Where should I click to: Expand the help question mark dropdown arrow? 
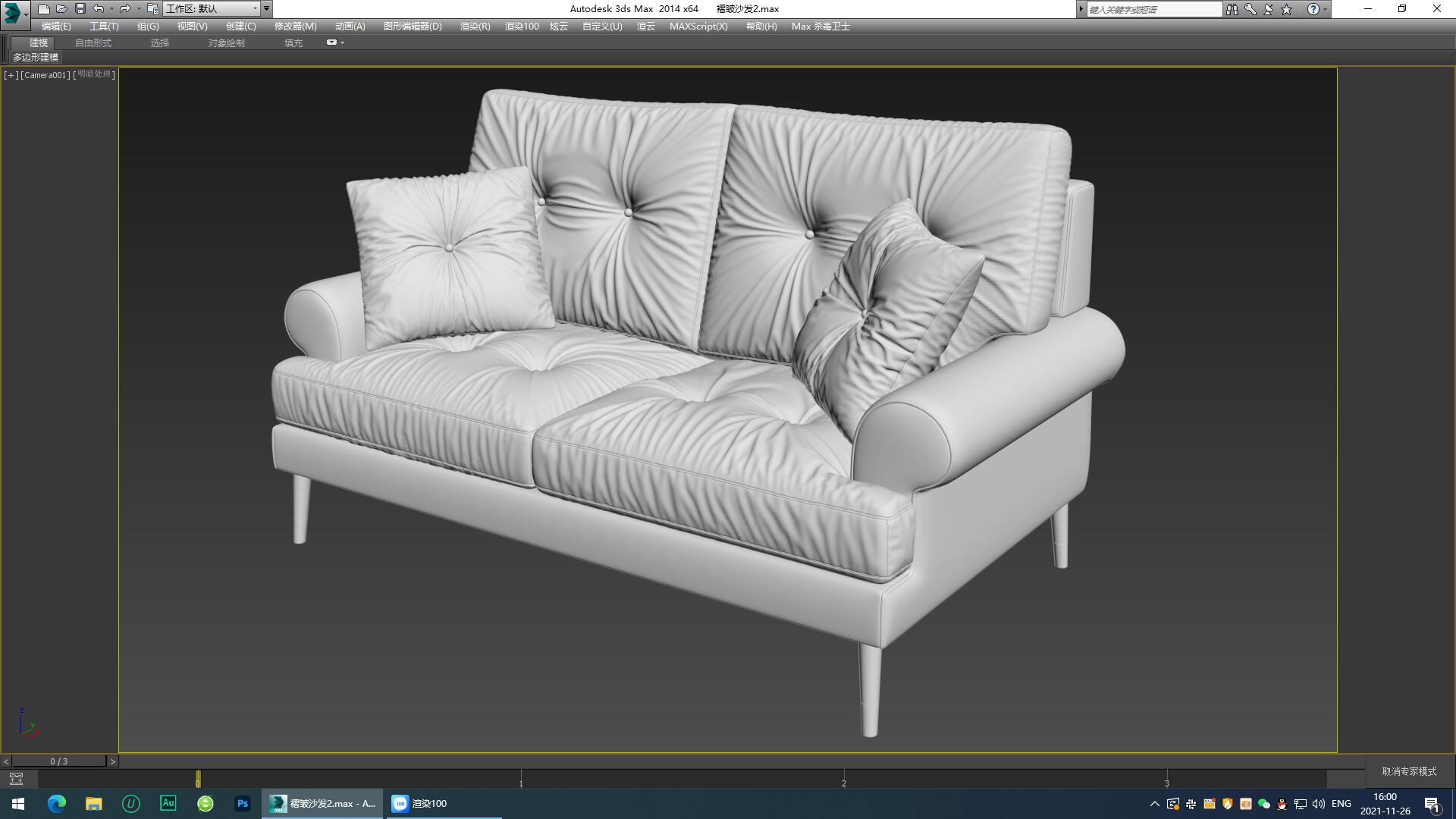pyautogui.click(x=1327, y=10)
